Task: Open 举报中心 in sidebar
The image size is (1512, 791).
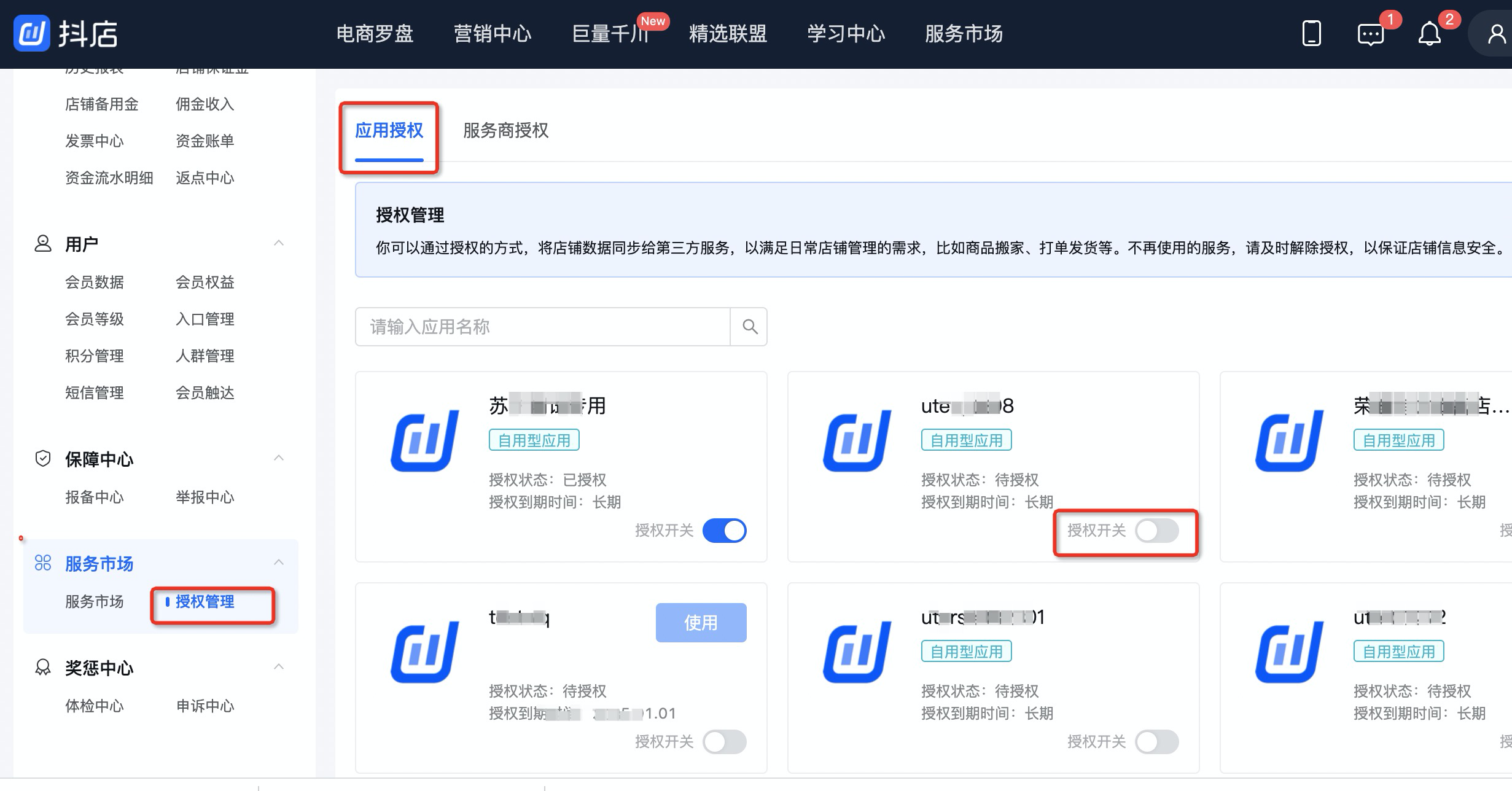Action: [x=205, y=497]
